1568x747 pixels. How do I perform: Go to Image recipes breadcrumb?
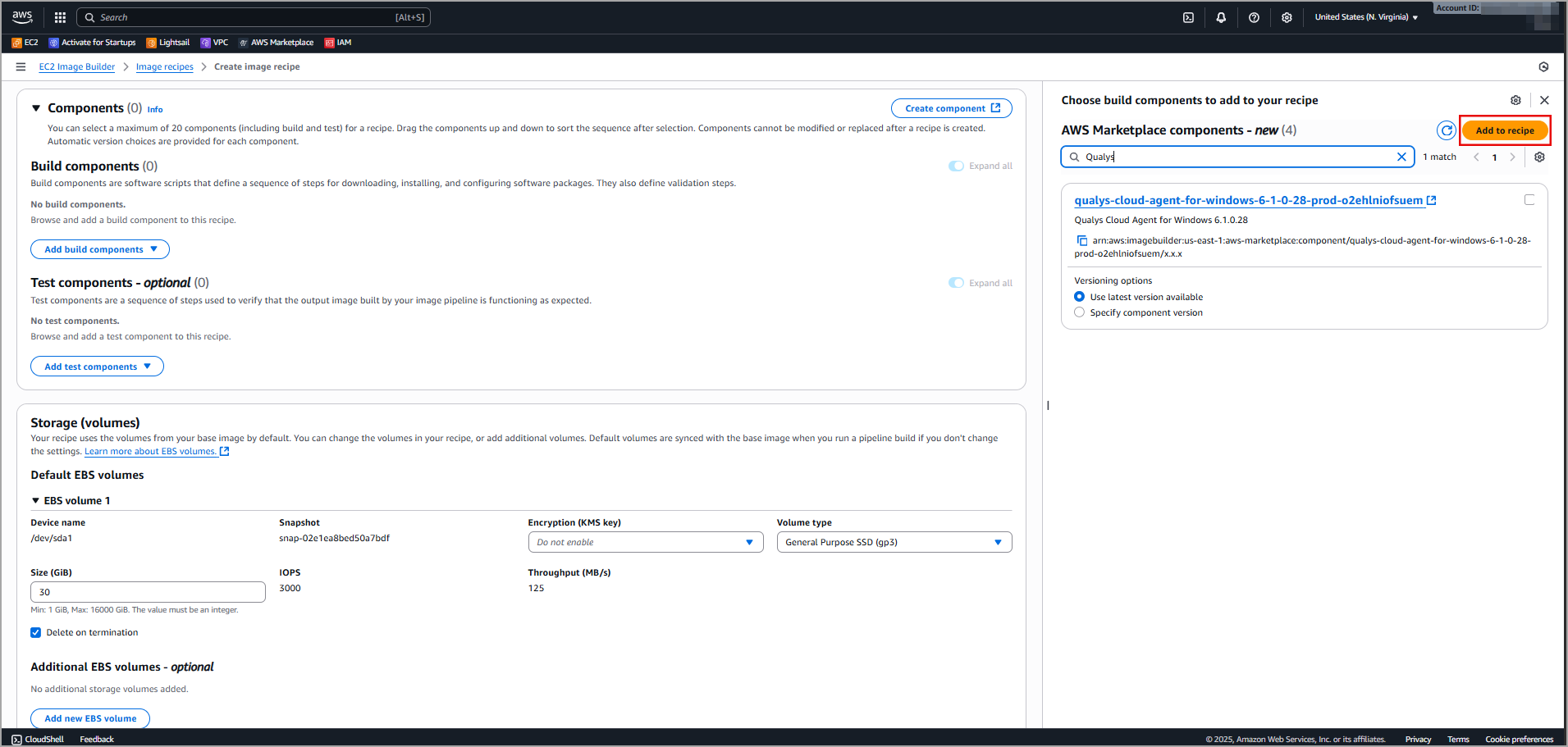click(x=164, y=67)
